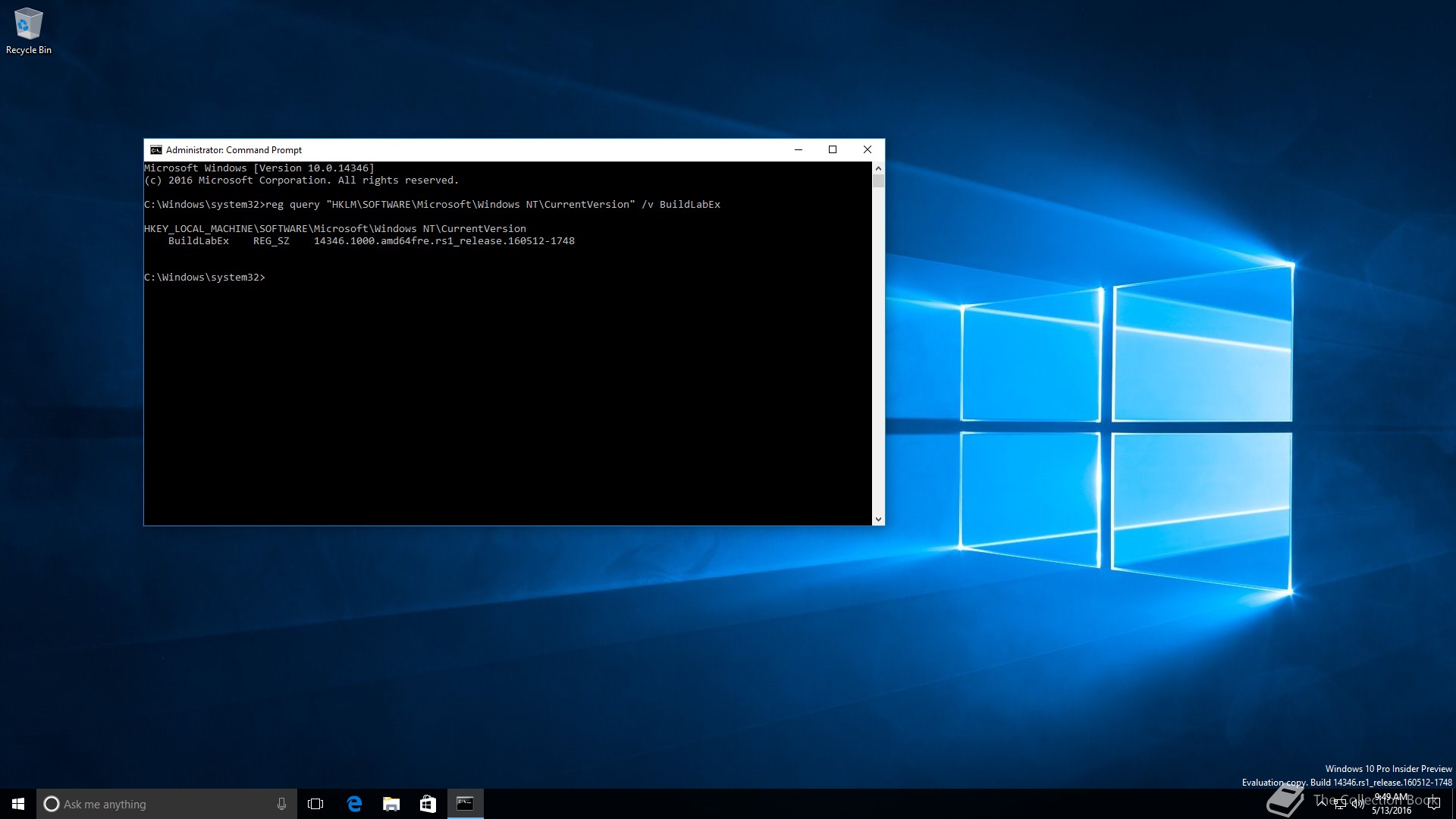The image size is (1456, 819).
Task: Open the Recycle Bin desktop icon
Action: tap(28, 31)
